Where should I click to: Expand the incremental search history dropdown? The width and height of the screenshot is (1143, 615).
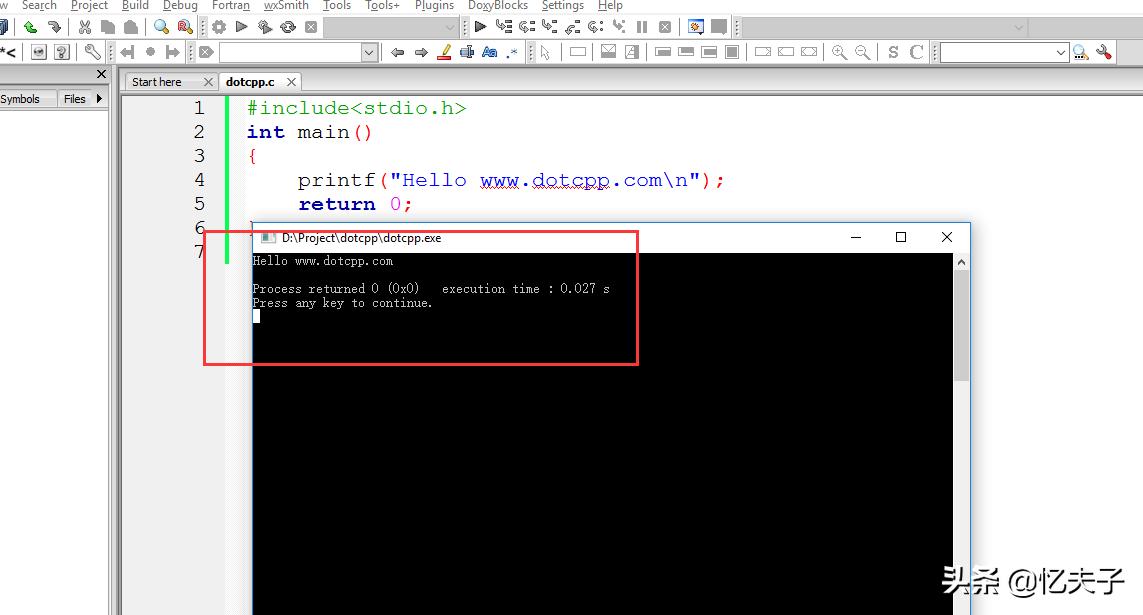pos(368,51)
